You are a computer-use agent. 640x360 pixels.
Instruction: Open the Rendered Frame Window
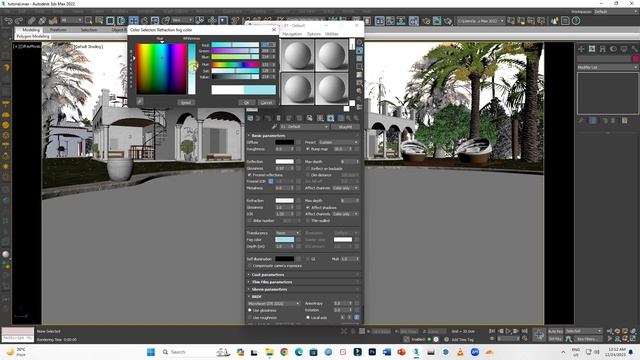[437, 20]
